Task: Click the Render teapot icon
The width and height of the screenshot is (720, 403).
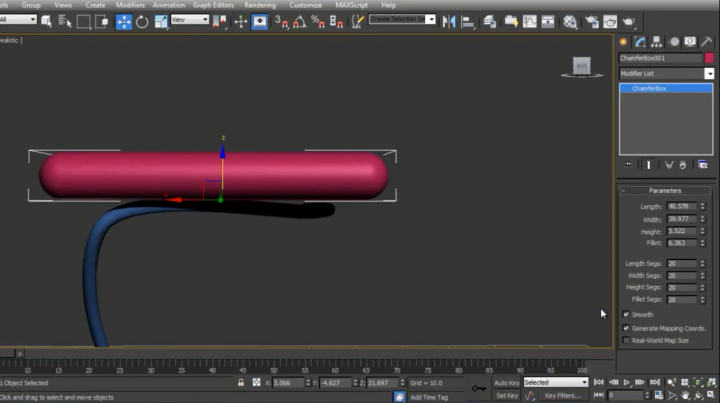Action: coord(627,20)
